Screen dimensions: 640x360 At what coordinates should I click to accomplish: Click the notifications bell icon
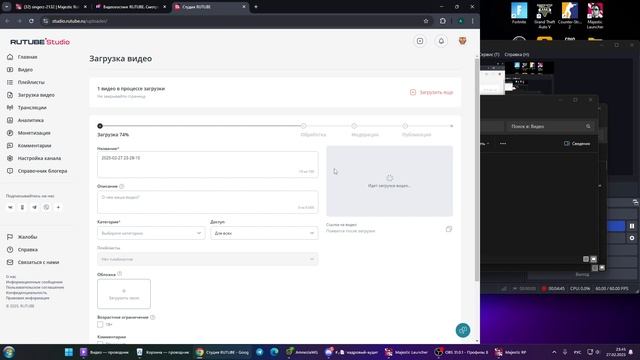click(x=441, y=41)
